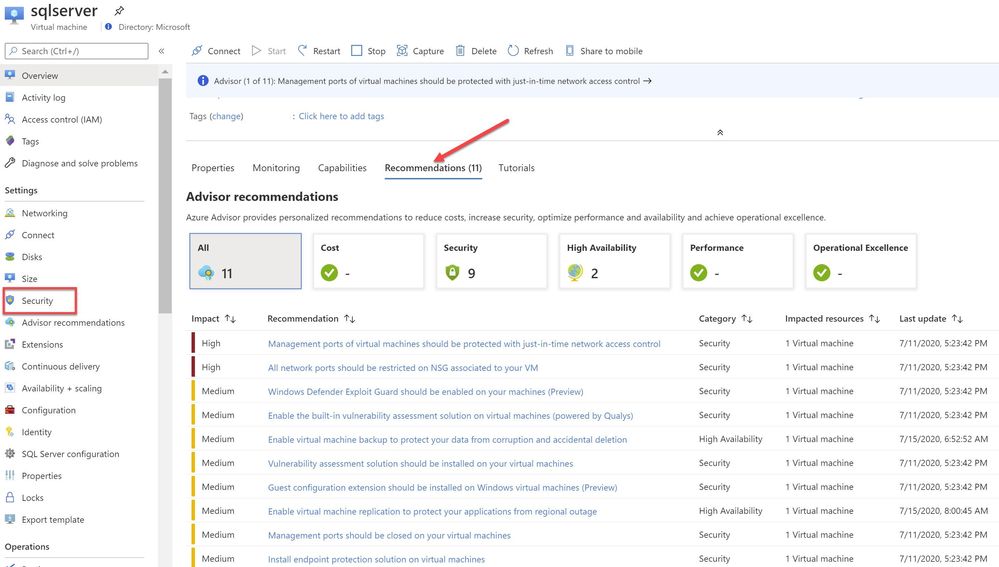
Task: Open Install endpoint protection solution recommendation
Action: (376, 559)
